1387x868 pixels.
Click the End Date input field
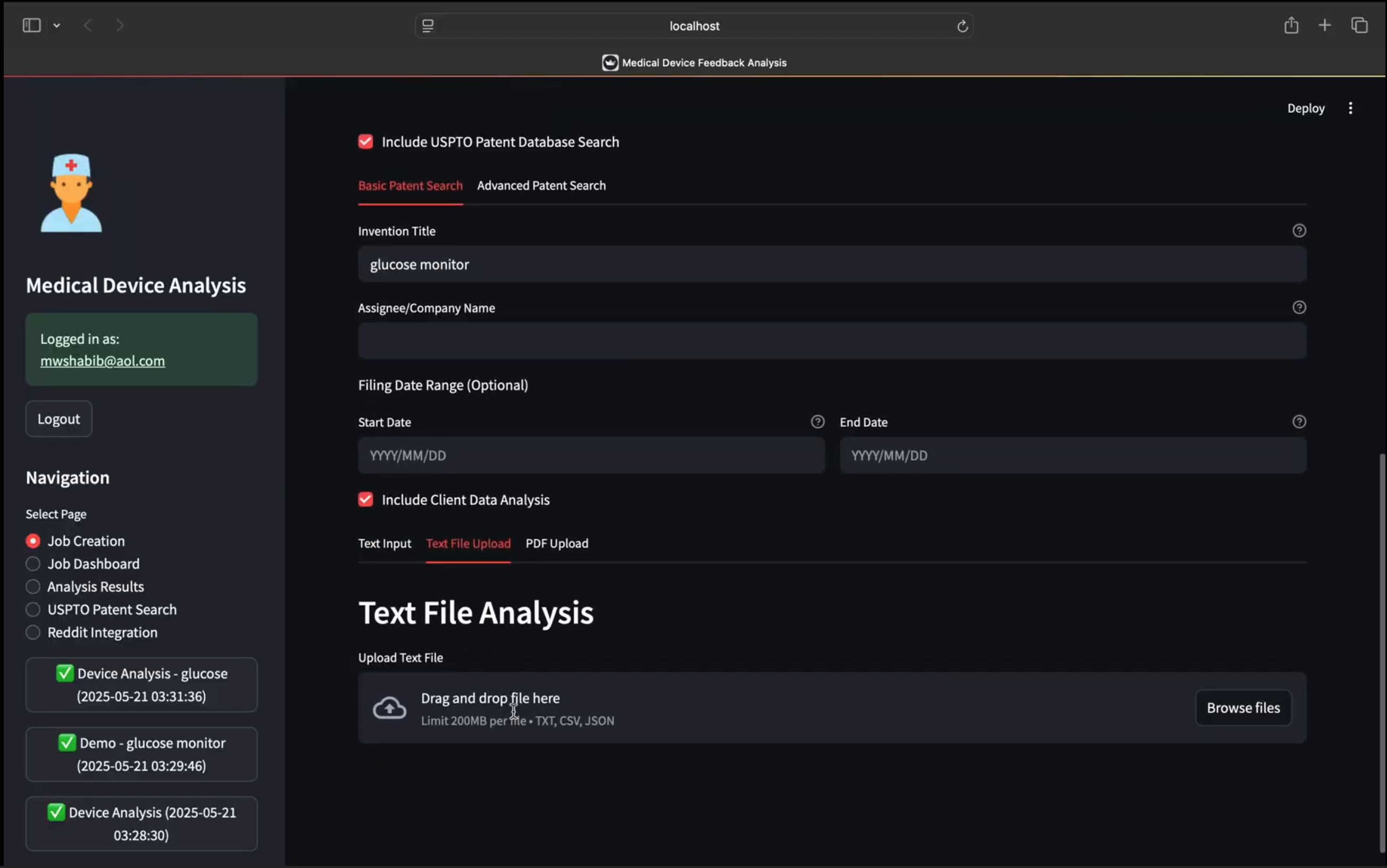(1073, 455)
